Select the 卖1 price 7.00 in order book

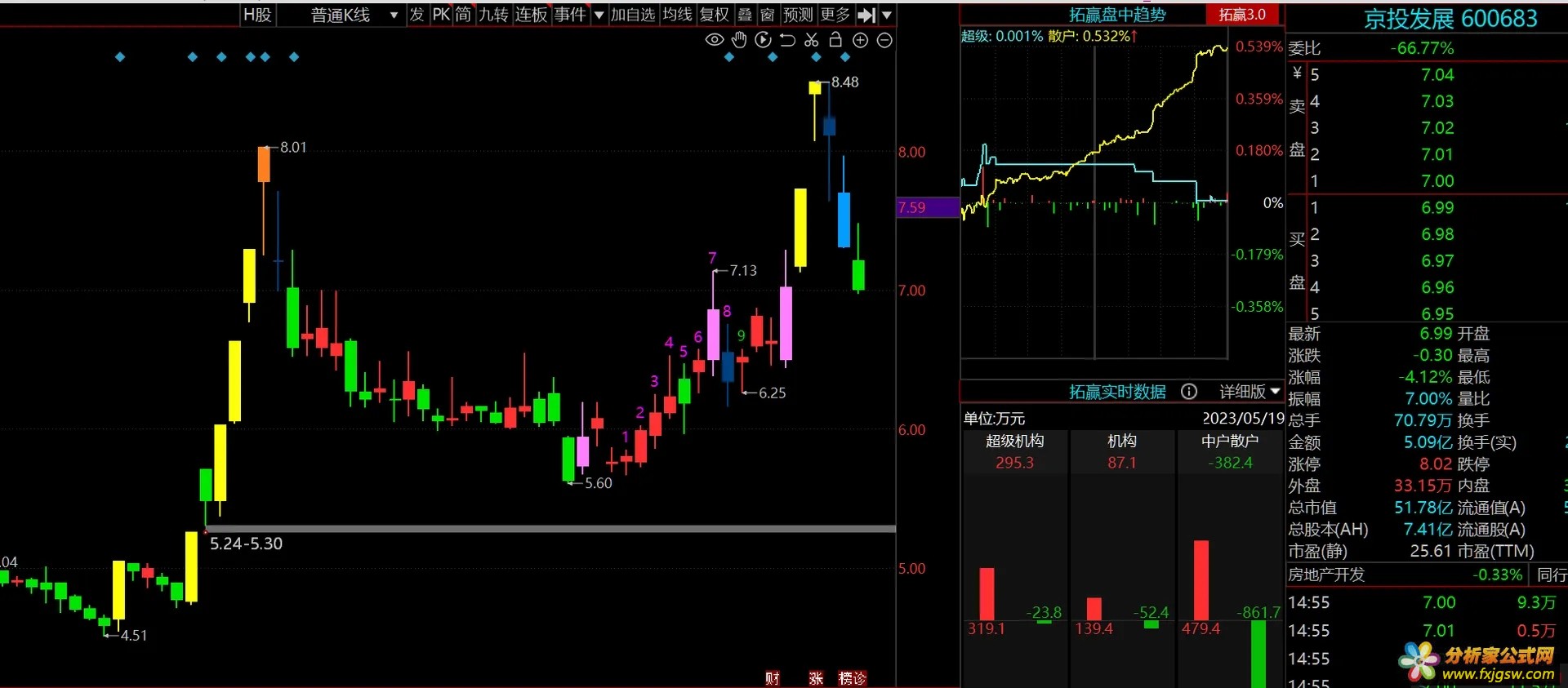(1437, 181)
